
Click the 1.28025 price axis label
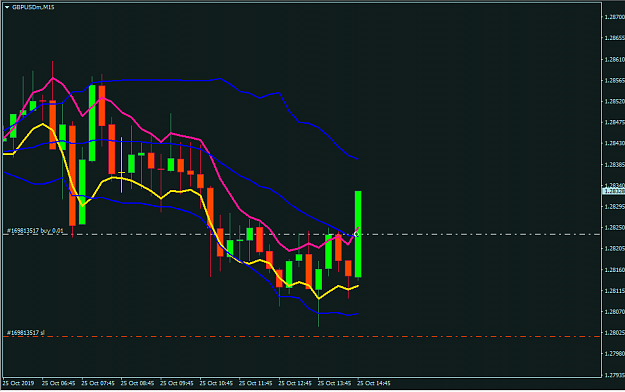(x=614, y=332)
